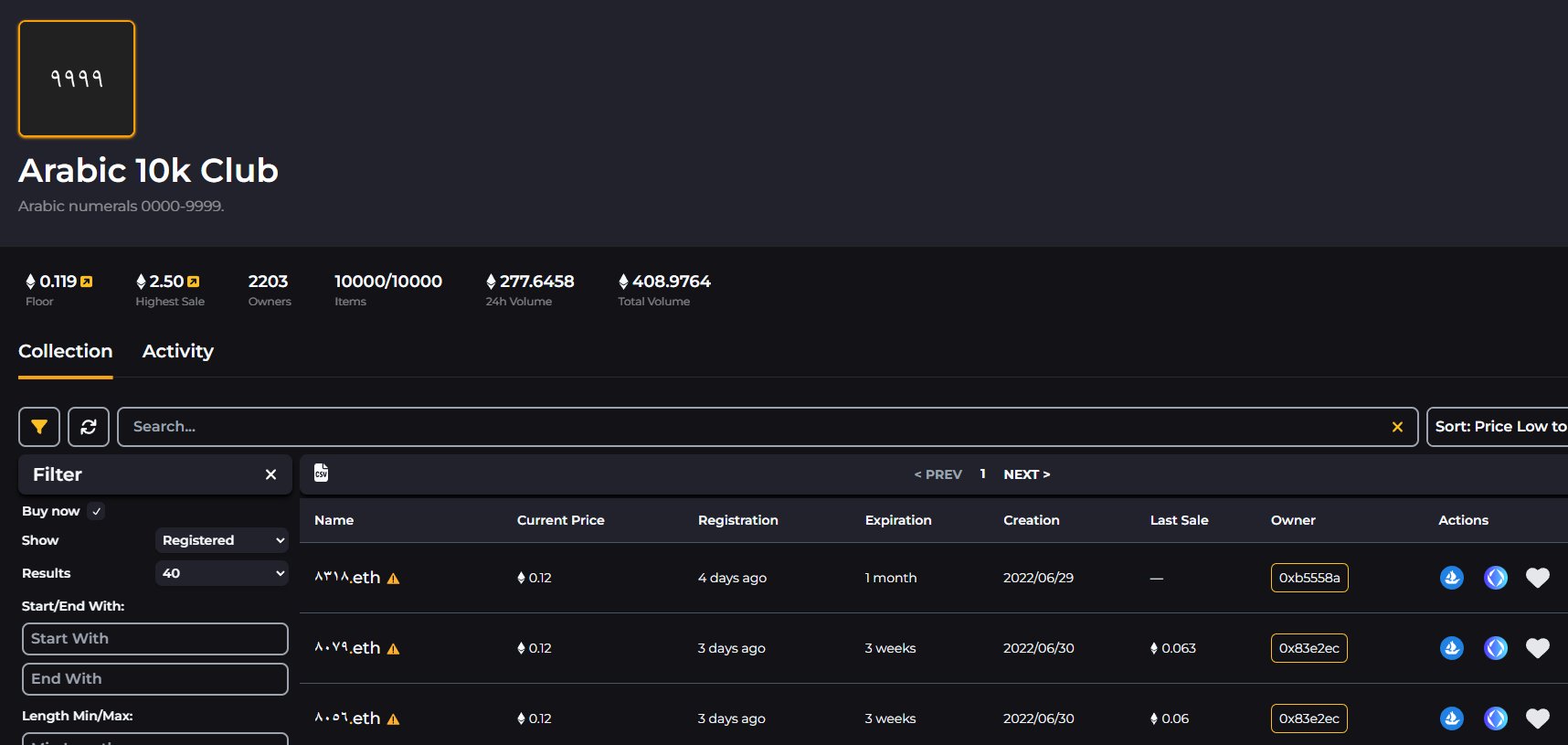This screenshot has width=1568, height=745.
Task: Clear the search box with the yellow X
Action: pyautogui.click(x=1397, y=427)
